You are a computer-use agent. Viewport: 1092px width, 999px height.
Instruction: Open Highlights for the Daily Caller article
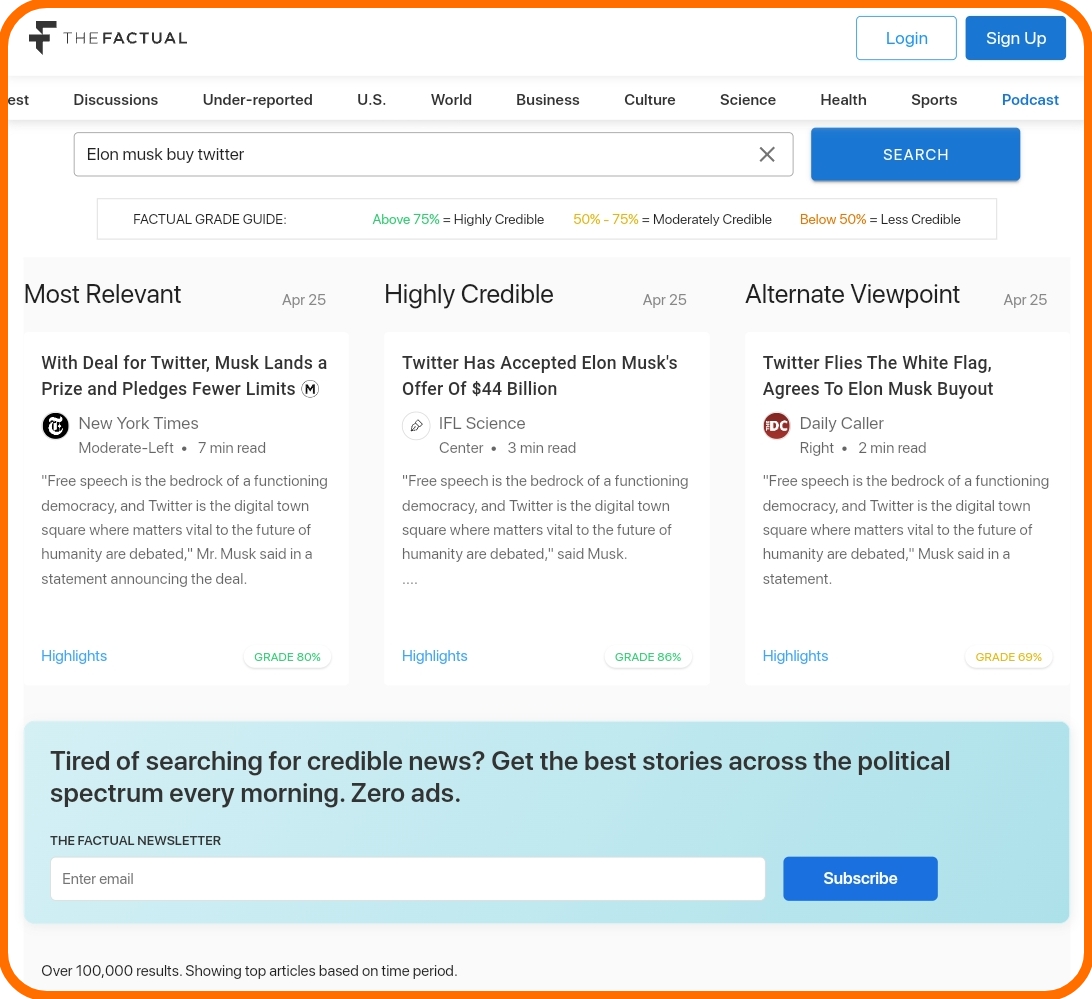click(x=795, y=656)
